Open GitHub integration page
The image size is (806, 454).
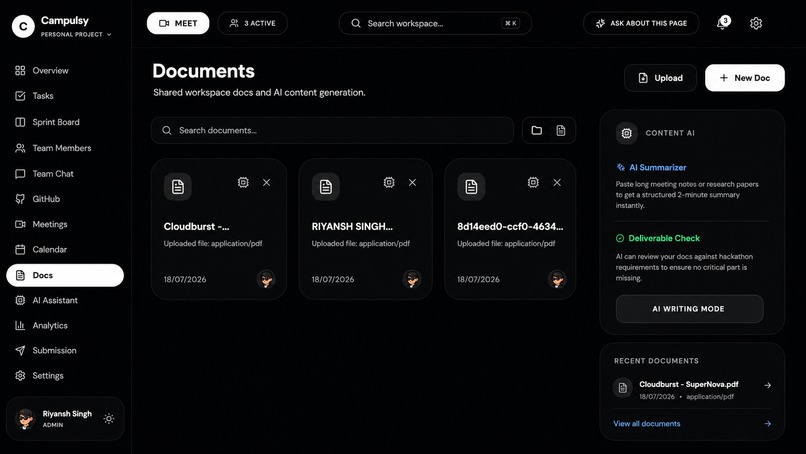pos(65,199)
